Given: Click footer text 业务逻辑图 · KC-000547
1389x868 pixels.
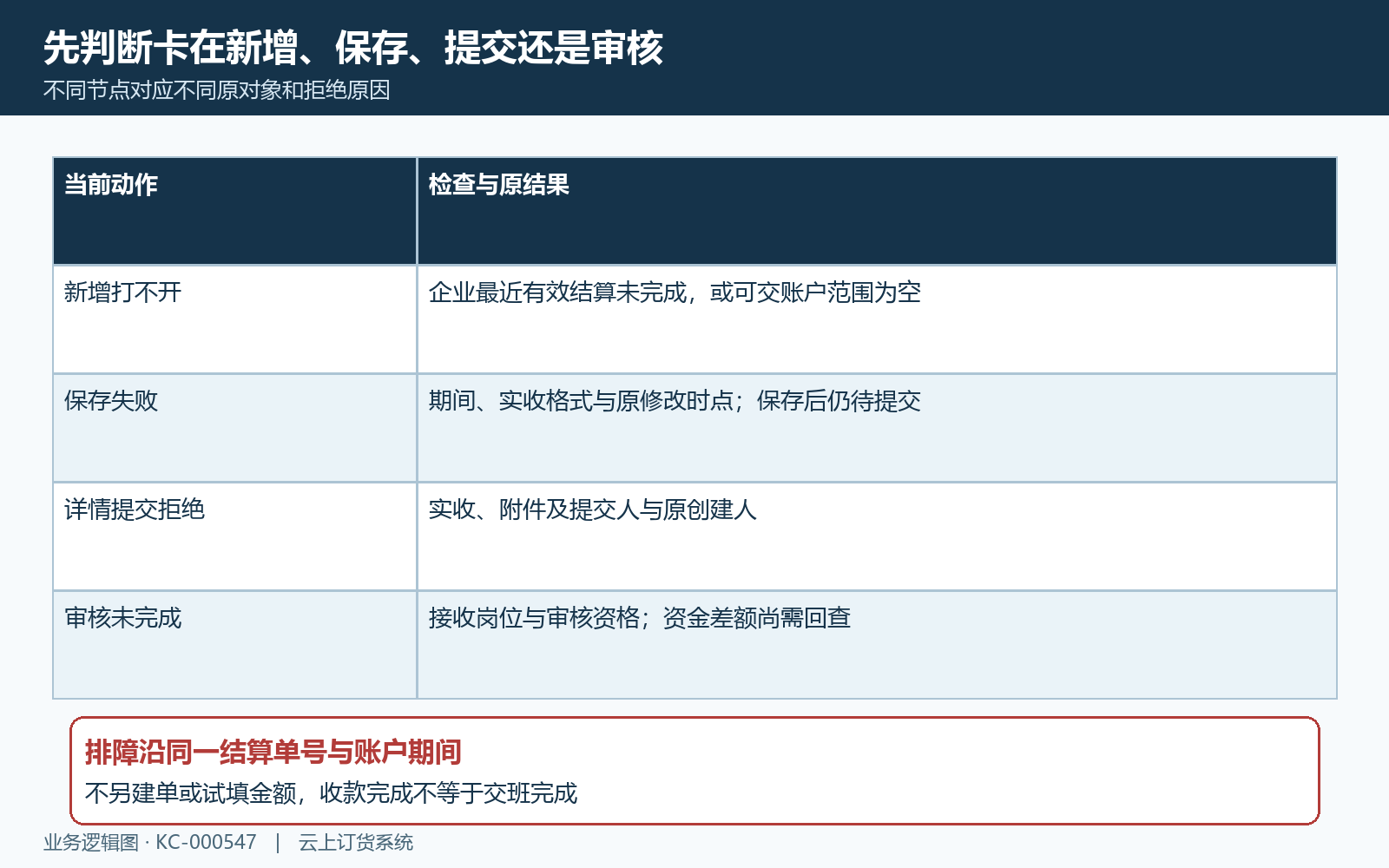Looking at the screenshot, I should [150, 843].
